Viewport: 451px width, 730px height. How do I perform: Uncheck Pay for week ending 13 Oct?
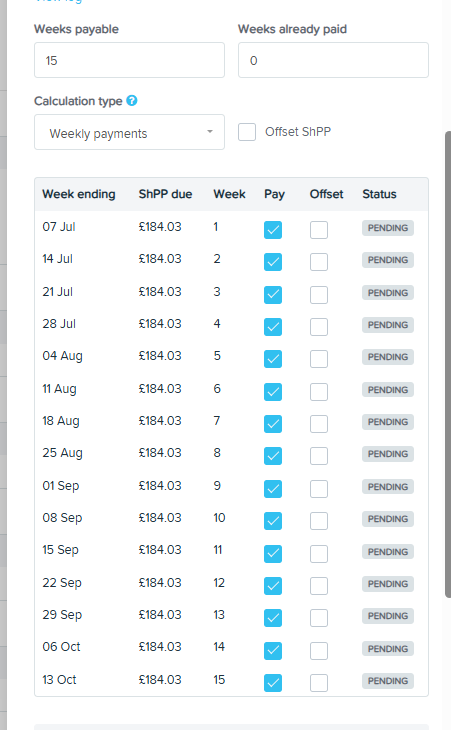point(273,683)
